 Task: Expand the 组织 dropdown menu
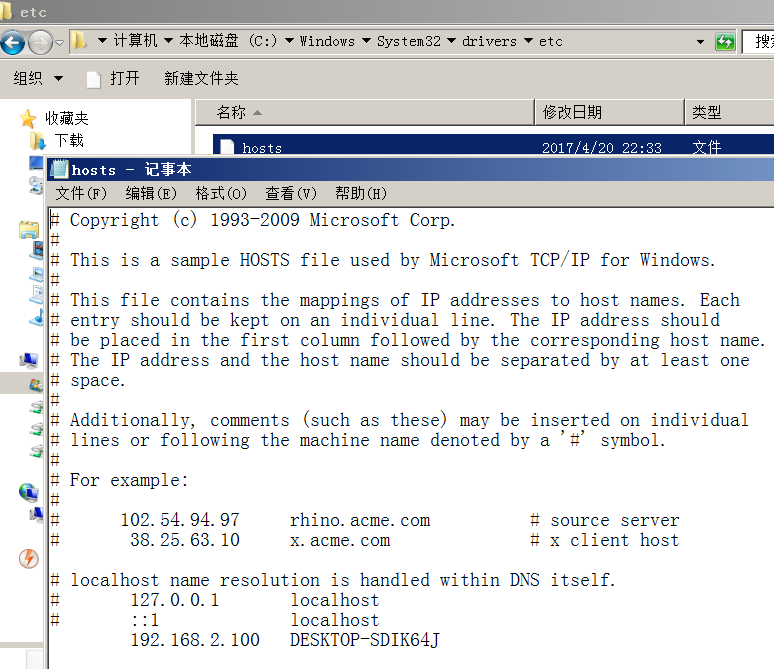38,78
